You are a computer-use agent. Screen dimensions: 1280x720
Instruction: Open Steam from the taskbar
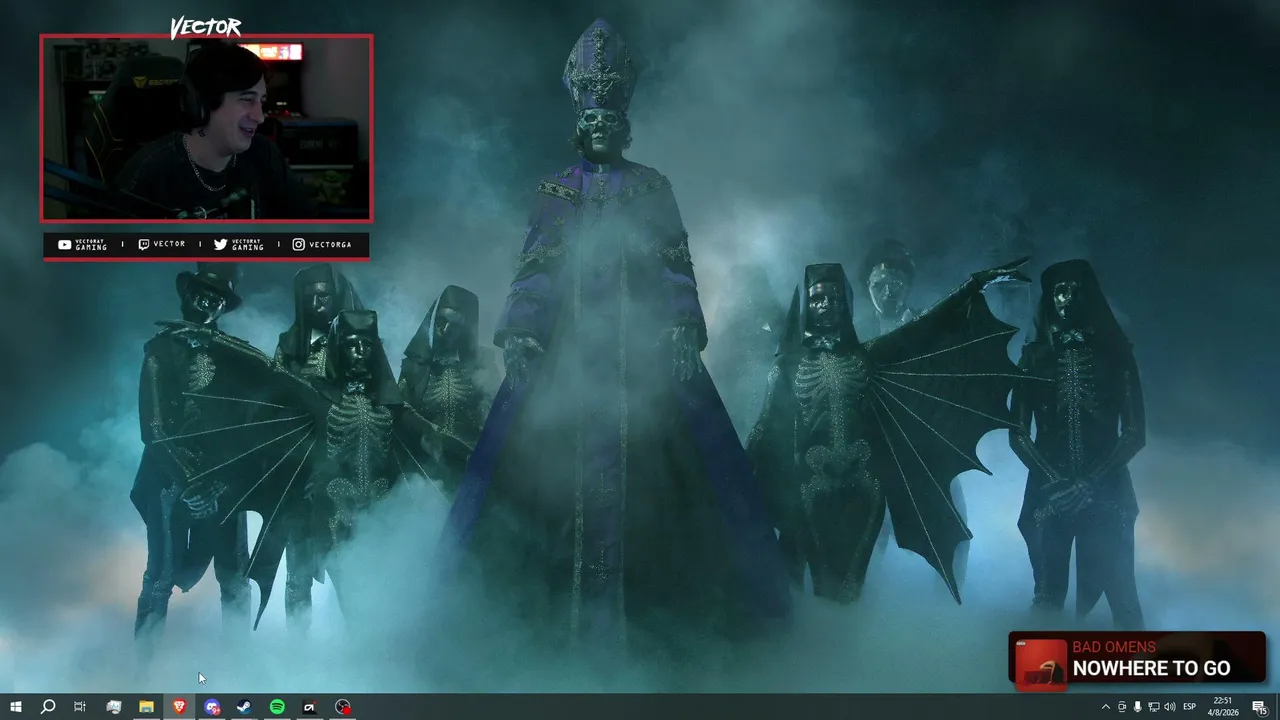pyautogui.click(x=244, y=707)
